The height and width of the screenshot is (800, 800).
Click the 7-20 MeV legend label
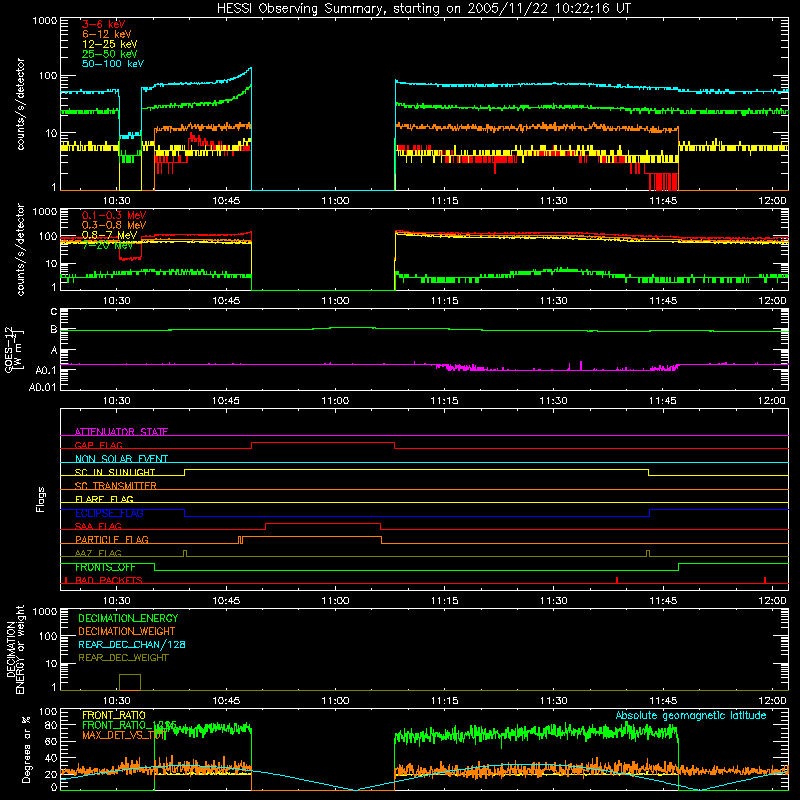point(108,245)
